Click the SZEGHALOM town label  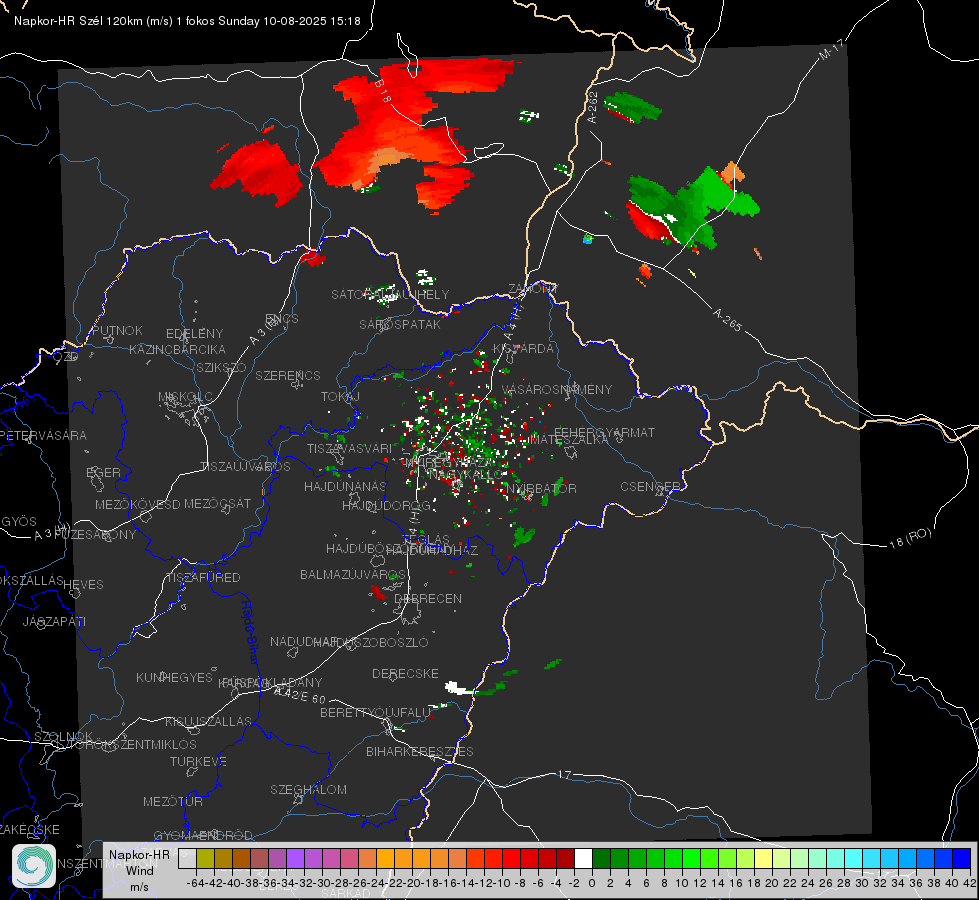[x=308, y=789]
